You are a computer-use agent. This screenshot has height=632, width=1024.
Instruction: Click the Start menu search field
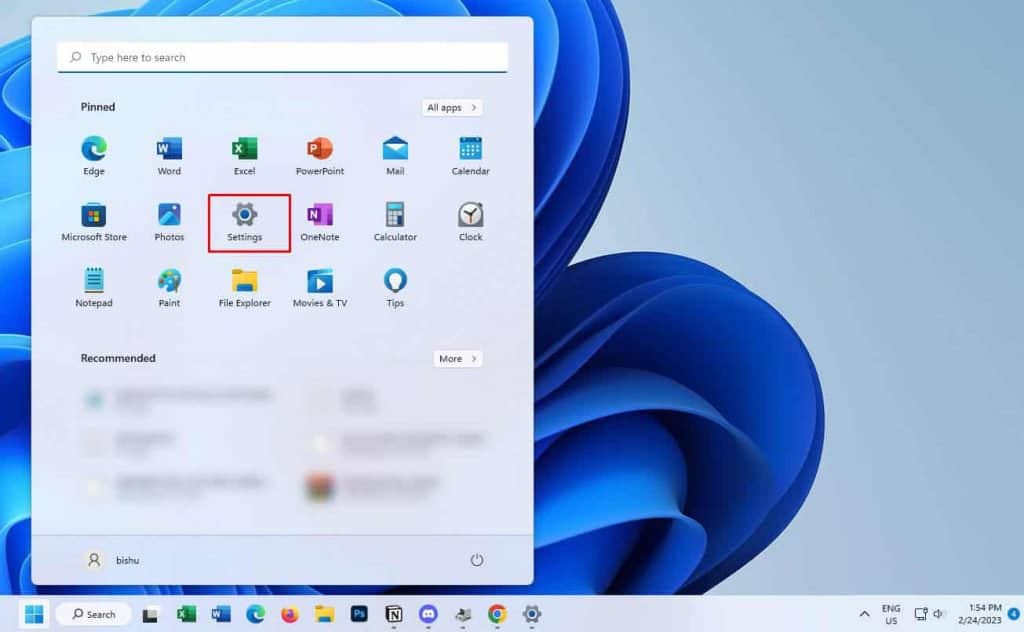click(x=283, y=57)
